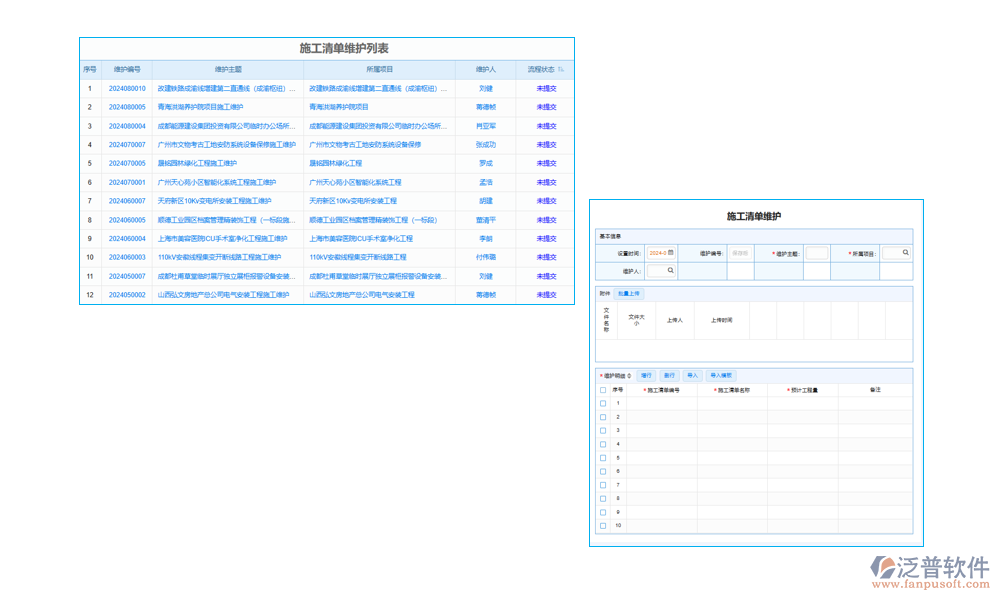Click inside the 维护主题 input field
The height and width of the screenshot is (600, 1000).
[816, 253]
